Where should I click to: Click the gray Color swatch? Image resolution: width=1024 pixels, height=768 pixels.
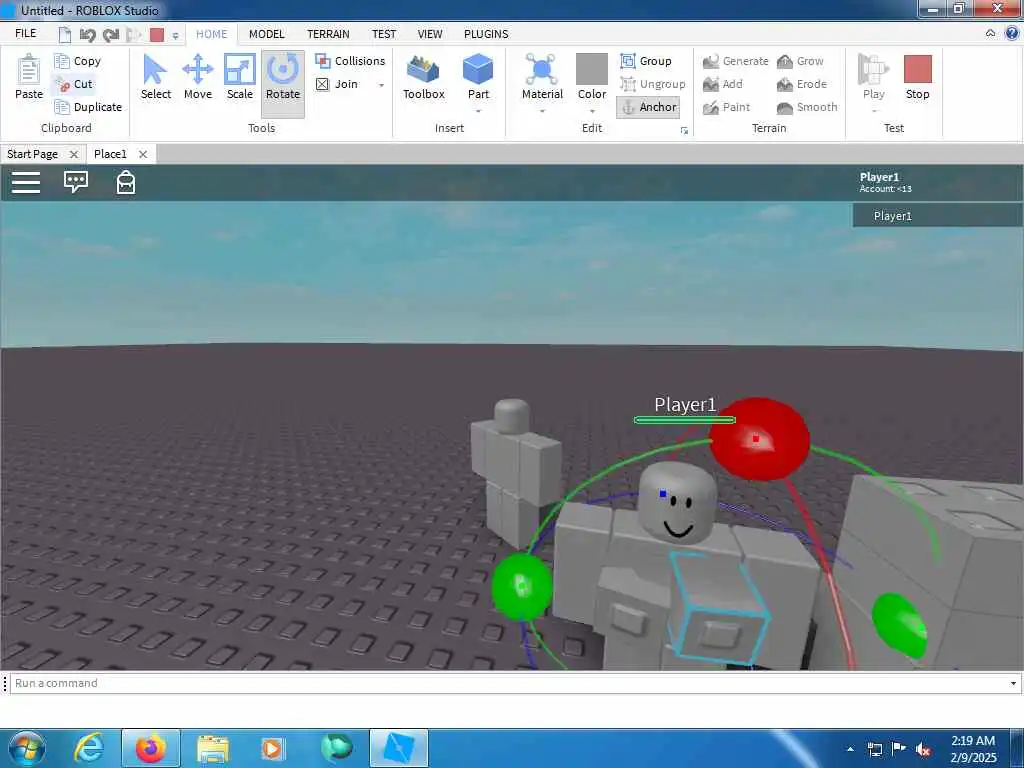tap(592, 69)
